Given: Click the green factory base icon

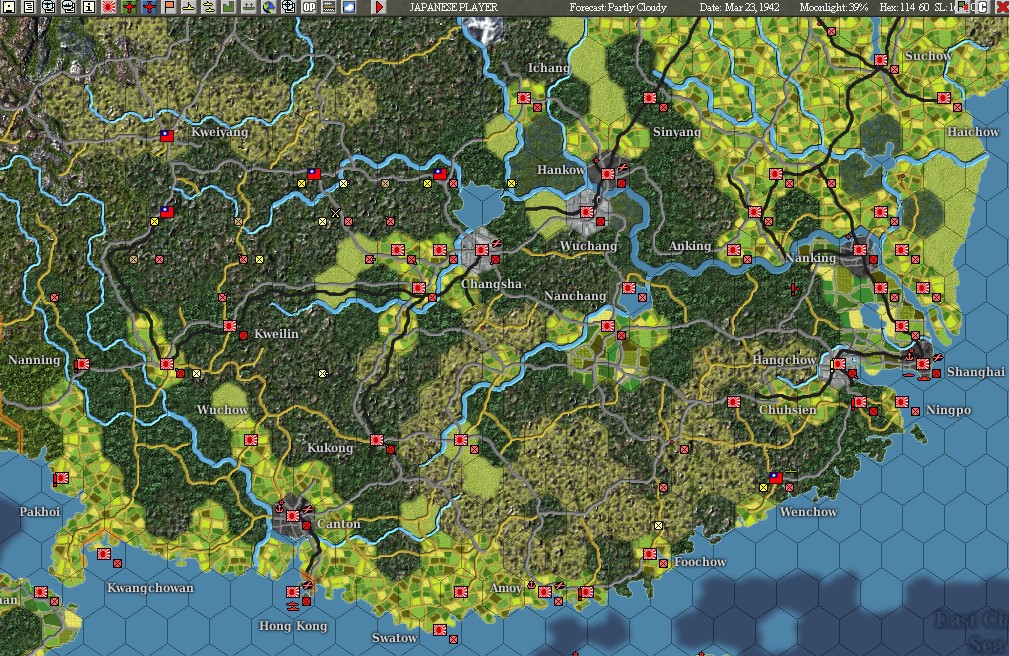Looking at the screenshot, I should [x=228, y=7].
